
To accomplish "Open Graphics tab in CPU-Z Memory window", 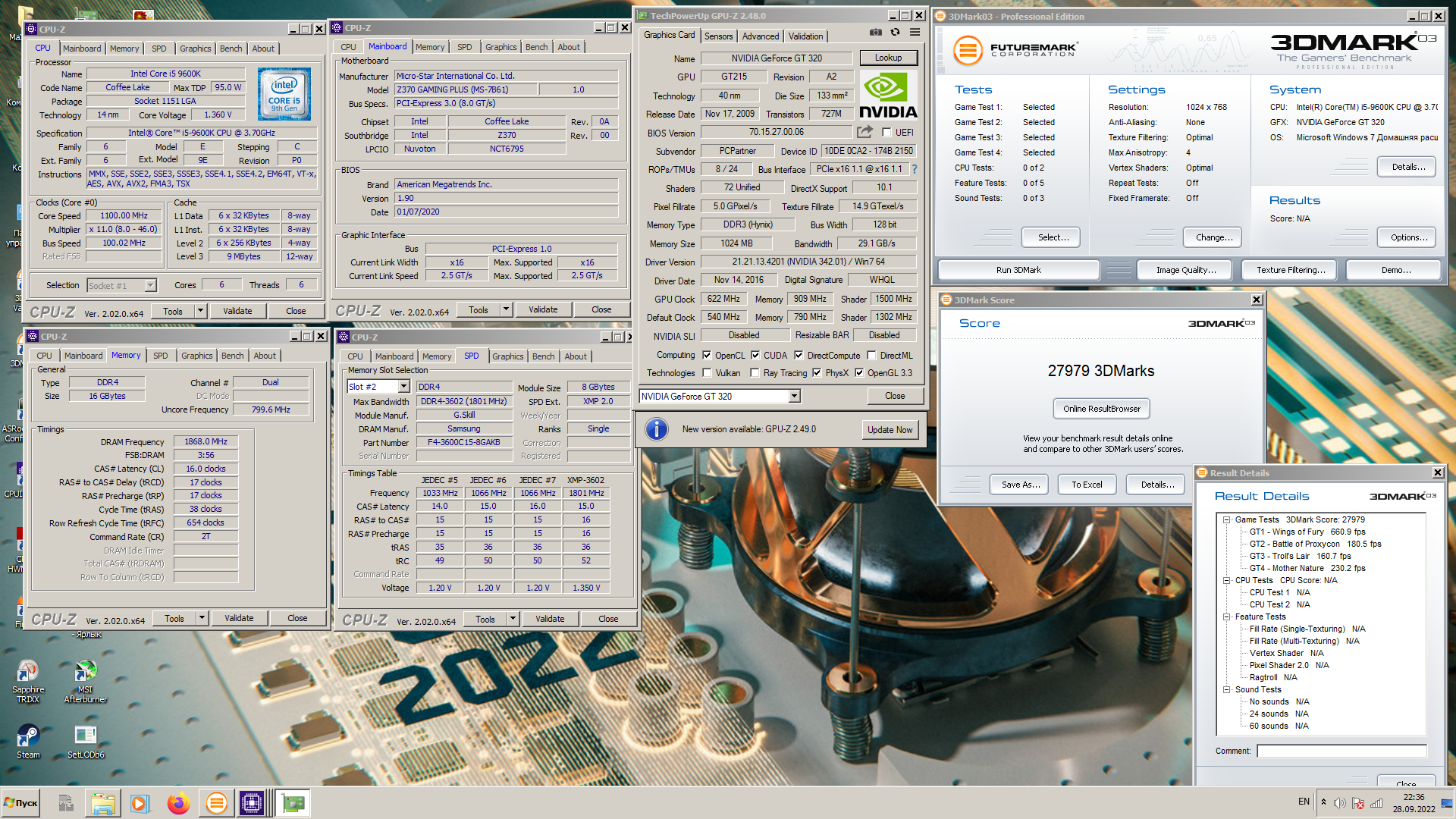I will coord(196,356).
